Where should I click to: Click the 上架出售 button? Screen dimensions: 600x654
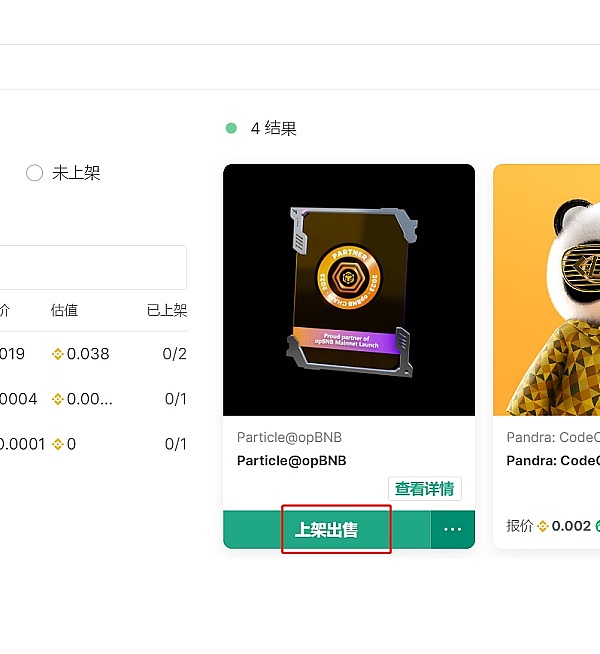[326, 530]
